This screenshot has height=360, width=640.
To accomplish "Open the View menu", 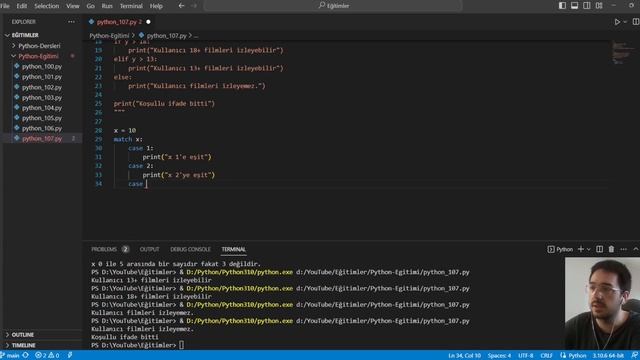I will [73, 6].
